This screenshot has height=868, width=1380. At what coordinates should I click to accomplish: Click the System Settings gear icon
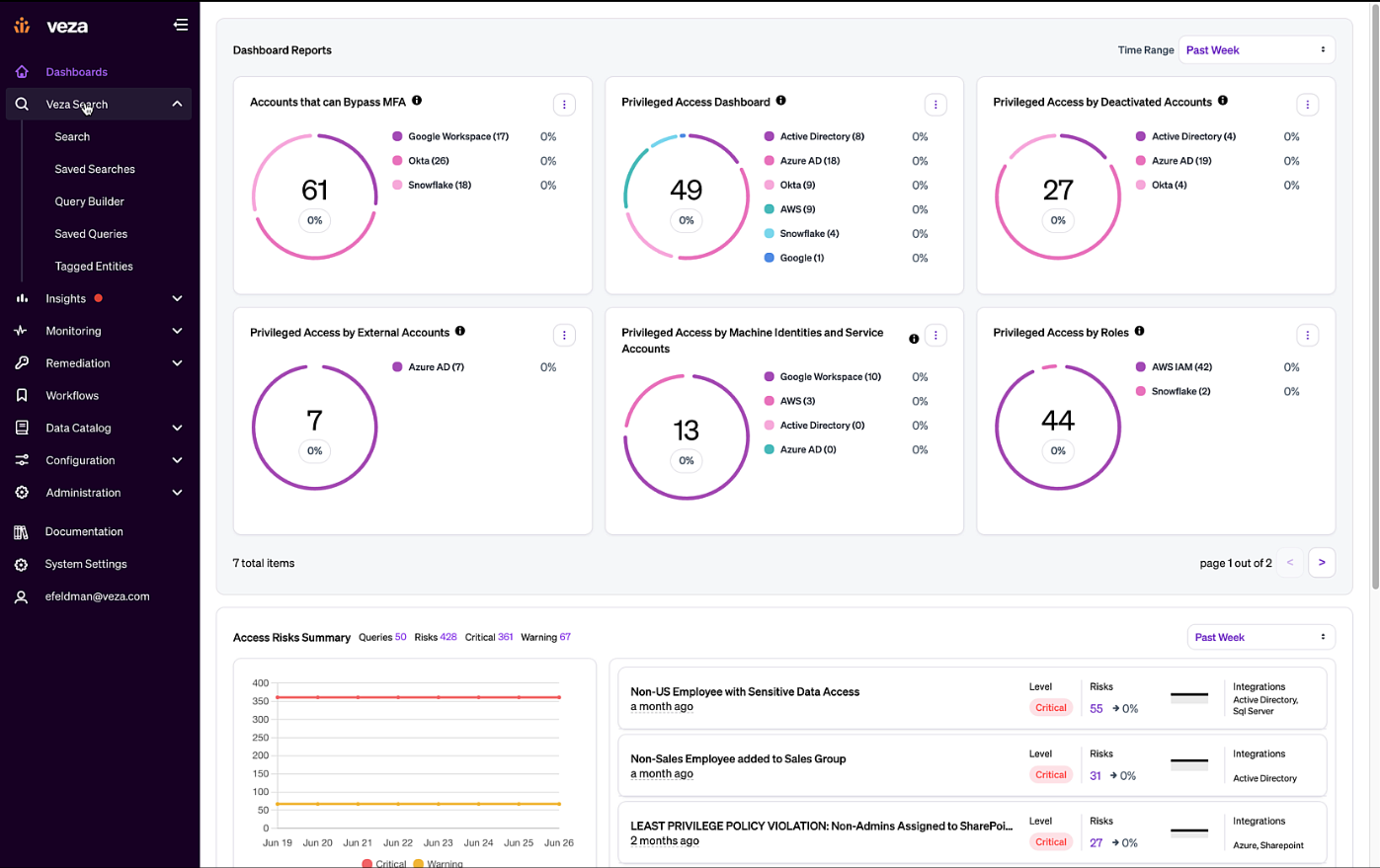[x=22, y=565]
